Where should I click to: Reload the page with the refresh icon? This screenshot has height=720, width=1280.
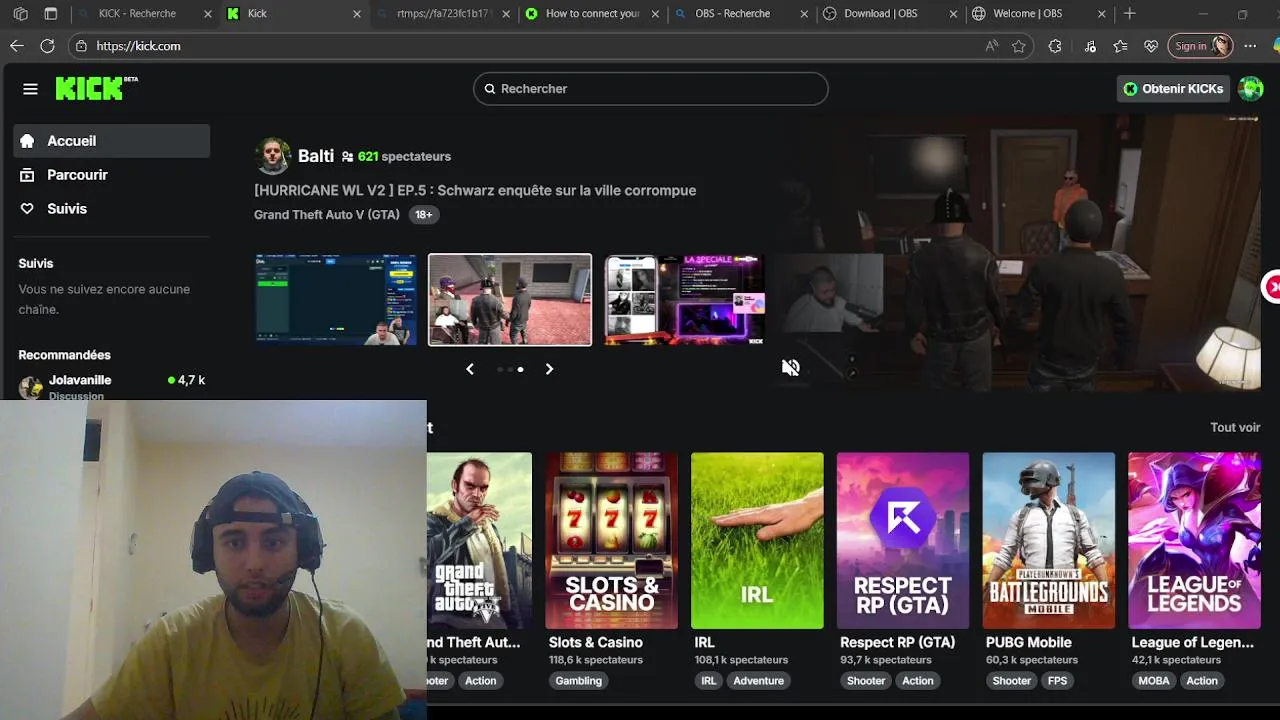[x=47, y=46]
